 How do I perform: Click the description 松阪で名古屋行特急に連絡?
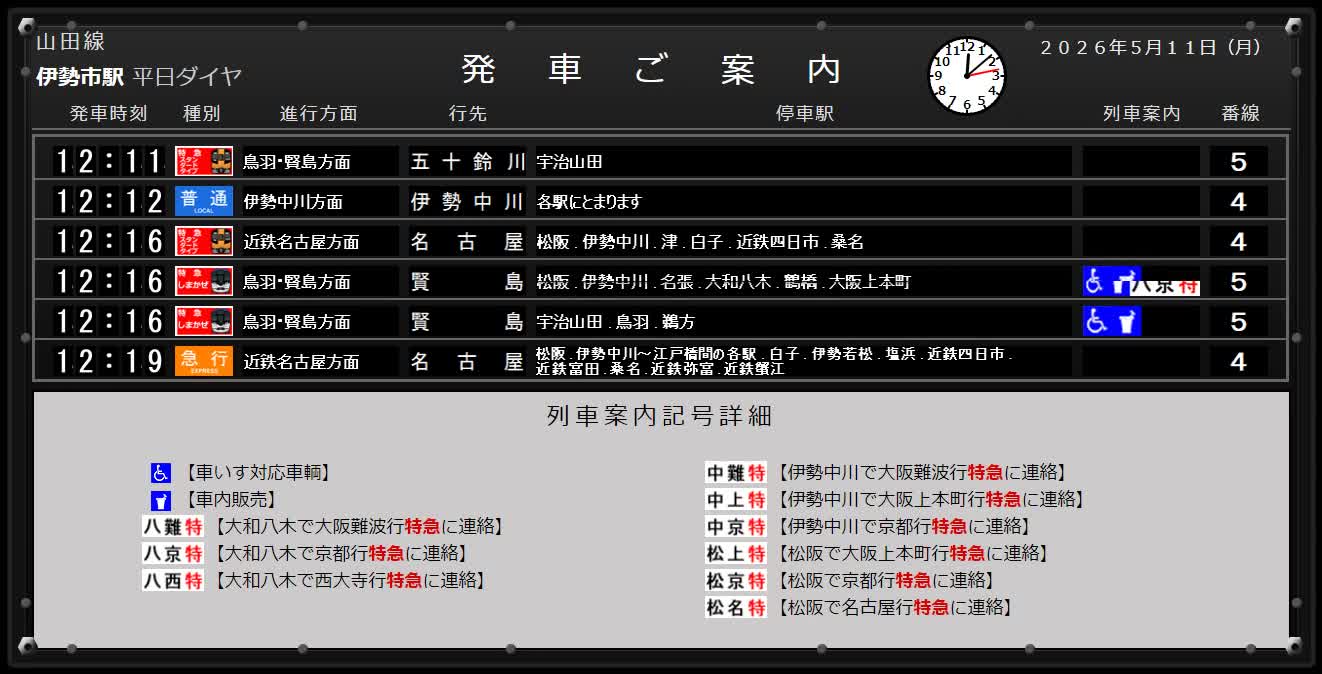(895, 608)
